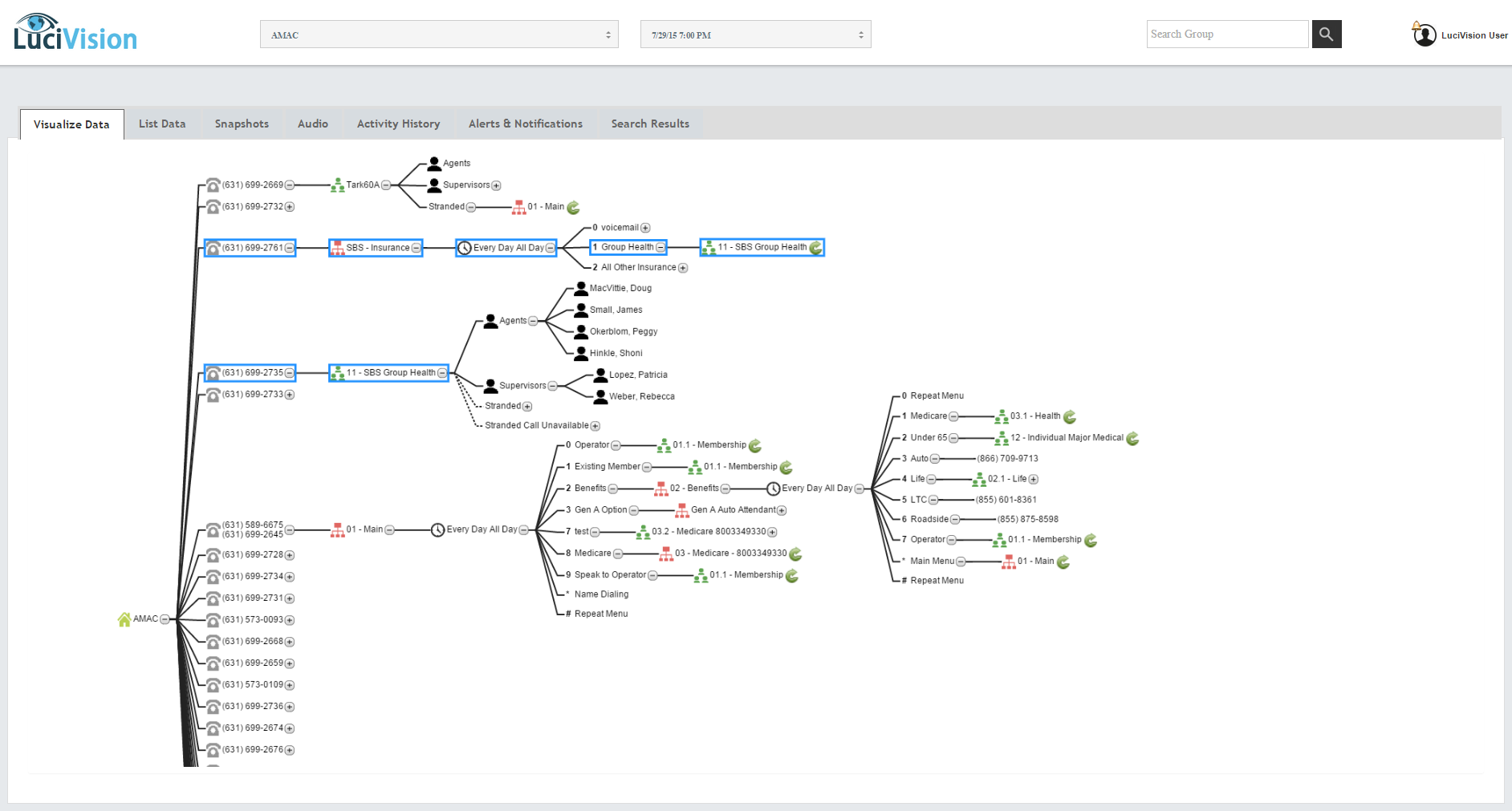
Task: Collapse the (631) 699-2669 node
Action: coord(290,185)
